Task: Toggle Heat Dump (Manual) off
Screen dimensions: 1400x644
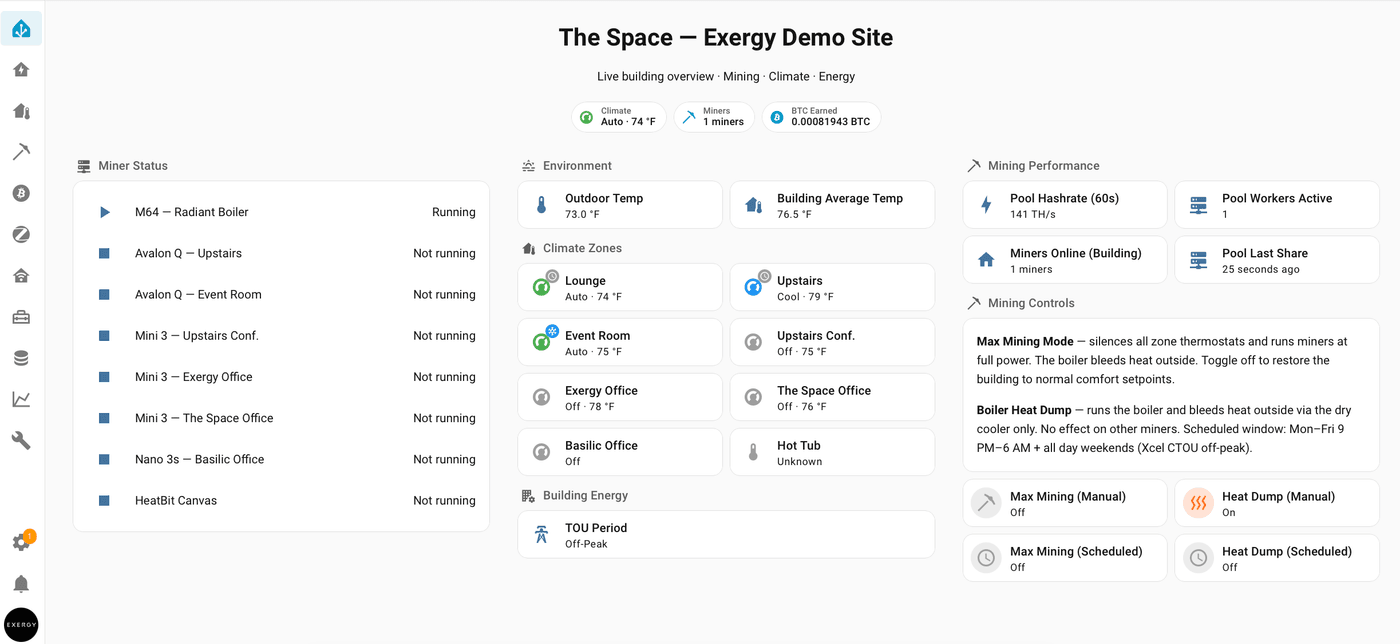Action: (1277, 503)
